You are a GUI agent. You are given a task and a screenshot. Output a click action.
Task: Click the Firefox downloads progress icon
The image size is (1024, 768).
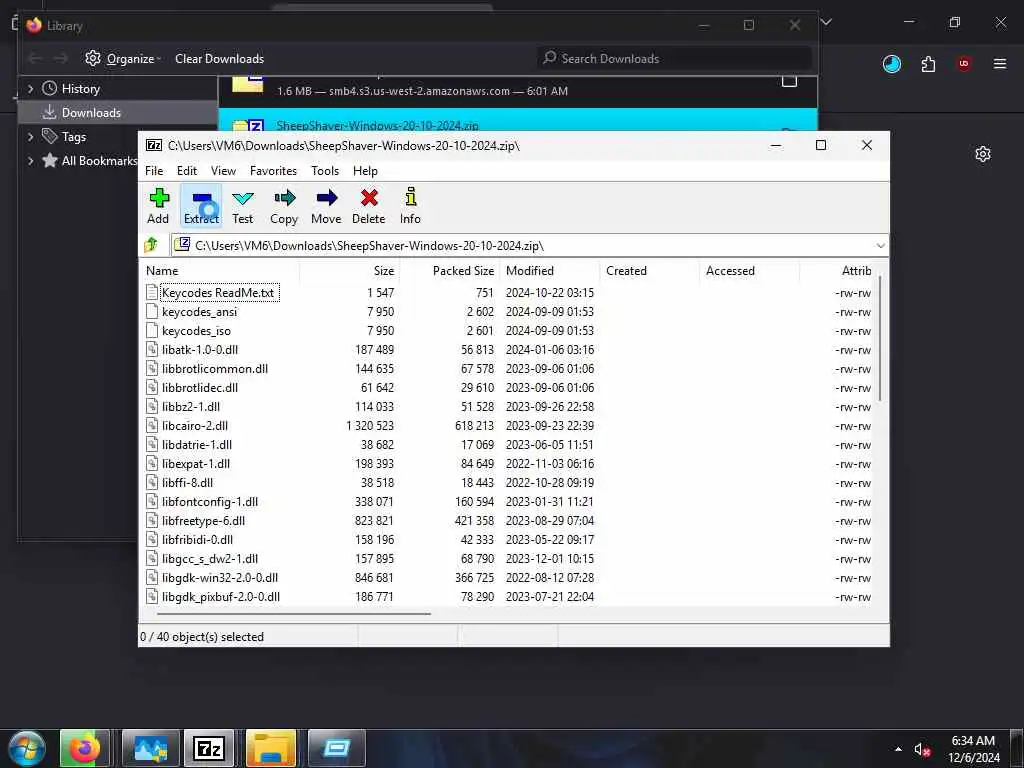(891, 63)
